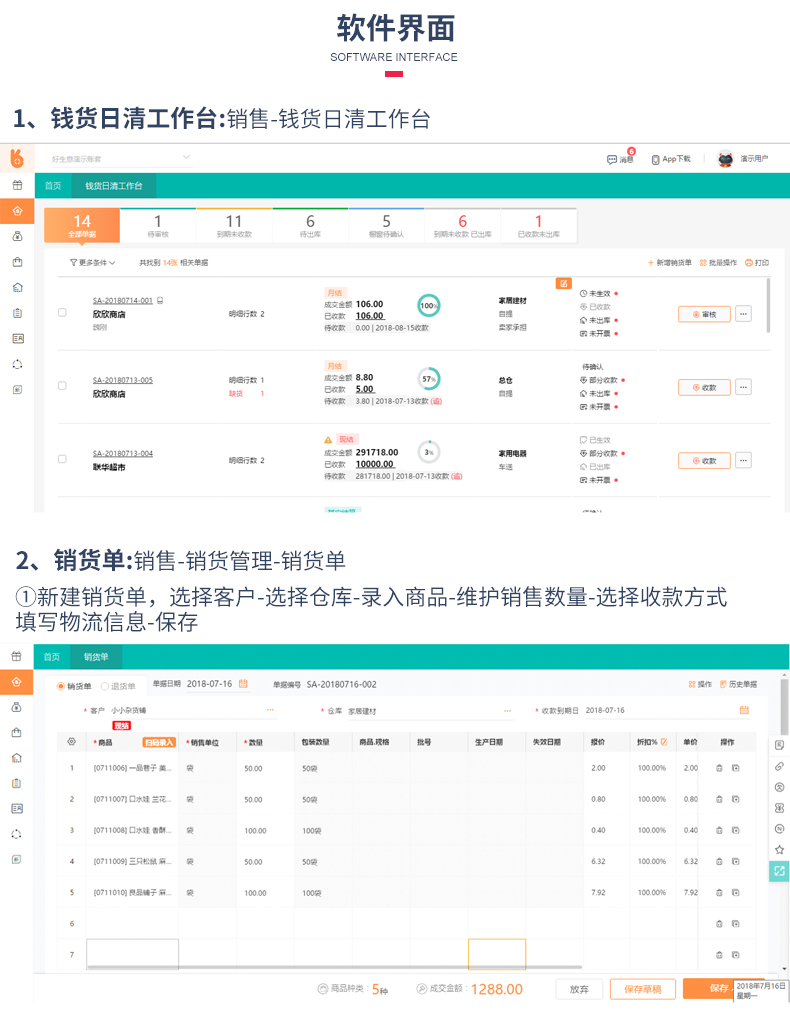Expand the 更多条件 filter dropdown
This screenshot has width=790, height=1015.
[93, 263]
